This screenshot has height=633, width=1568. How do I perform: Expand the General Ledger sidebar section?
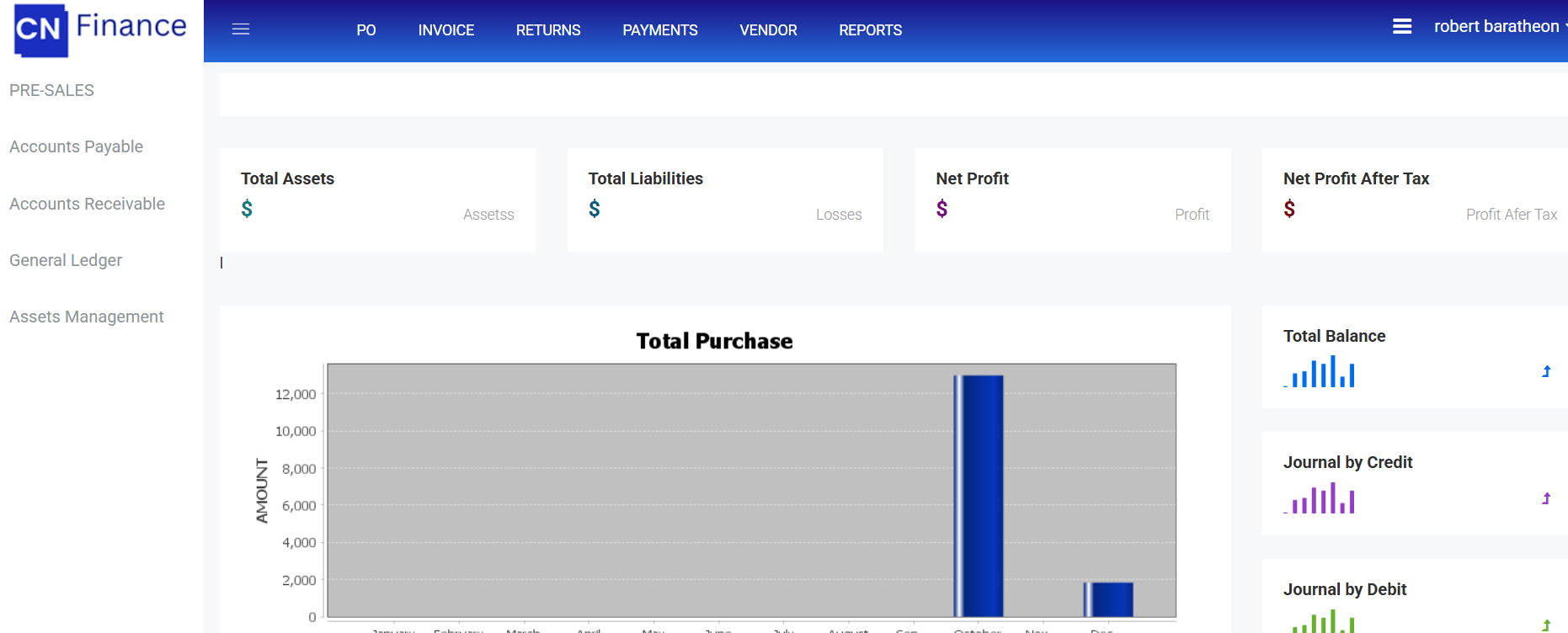click(x=66, y=260)
